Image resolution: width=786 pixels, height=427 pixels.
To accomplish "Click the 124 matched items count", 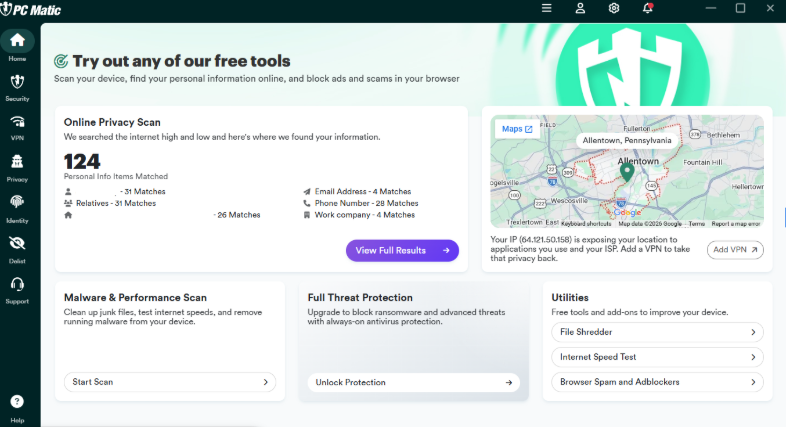I will point(82,161).
